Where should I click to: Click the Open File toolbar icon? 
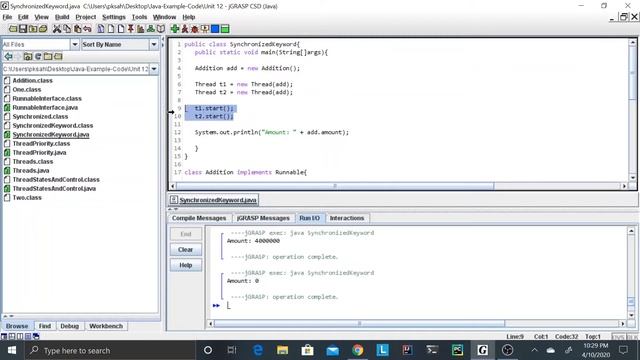point(13,29)
